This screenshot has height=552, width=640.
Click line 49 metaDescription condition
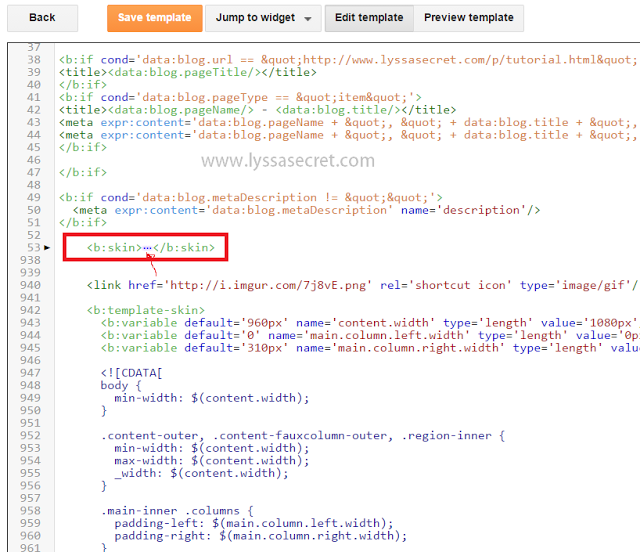coord(251,198)
